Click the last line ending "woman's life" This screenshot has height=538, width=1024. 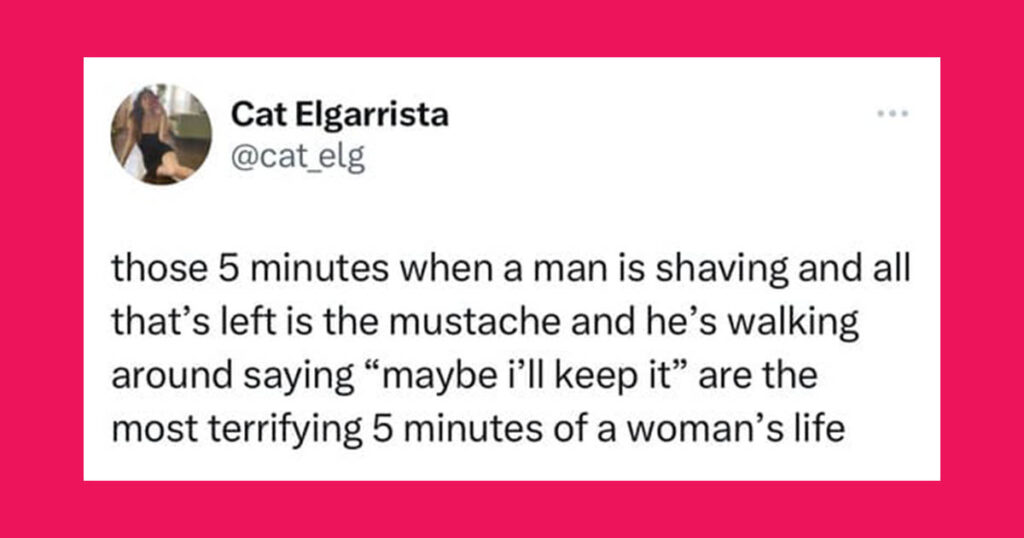(x=478, y=430)
